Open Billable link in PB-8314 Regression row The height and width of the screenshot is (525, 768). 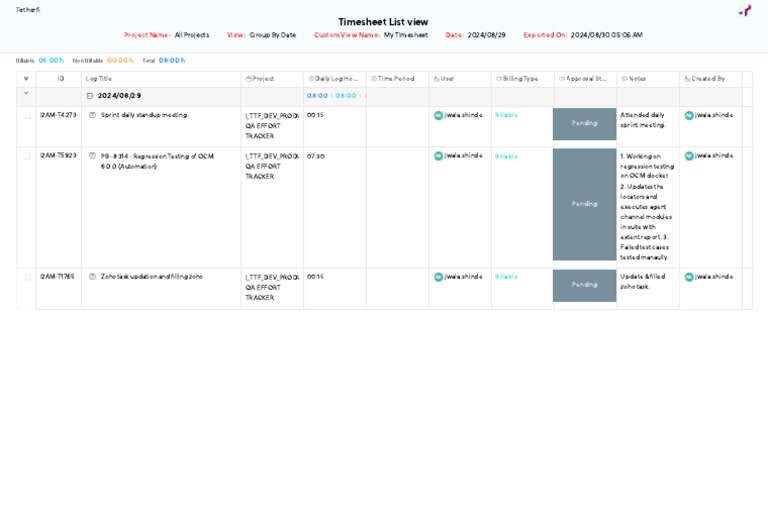[506, 156]
